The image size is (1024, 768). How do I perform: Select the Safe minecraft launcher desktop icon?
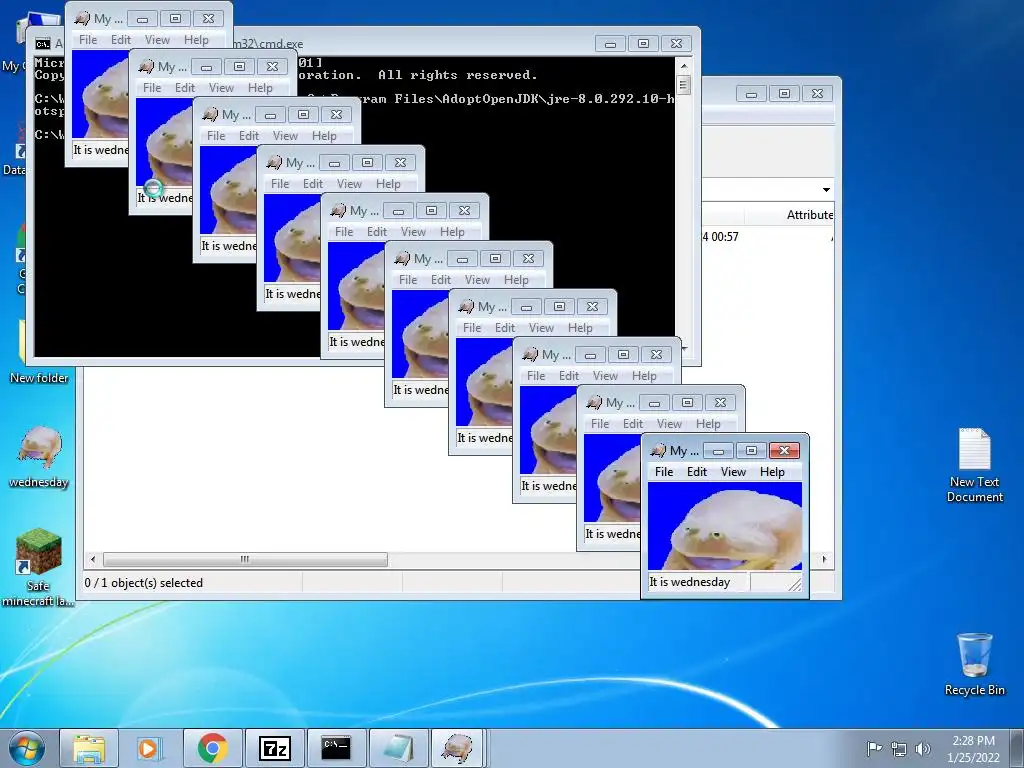(x=38, y=567)
